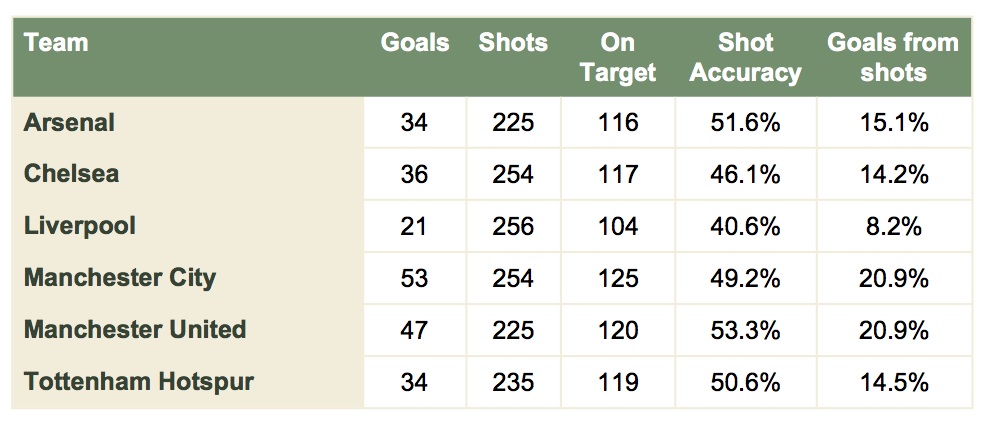Select the Manchester United row label
Screen dimensions: 992x442
[x=135, y=330]
